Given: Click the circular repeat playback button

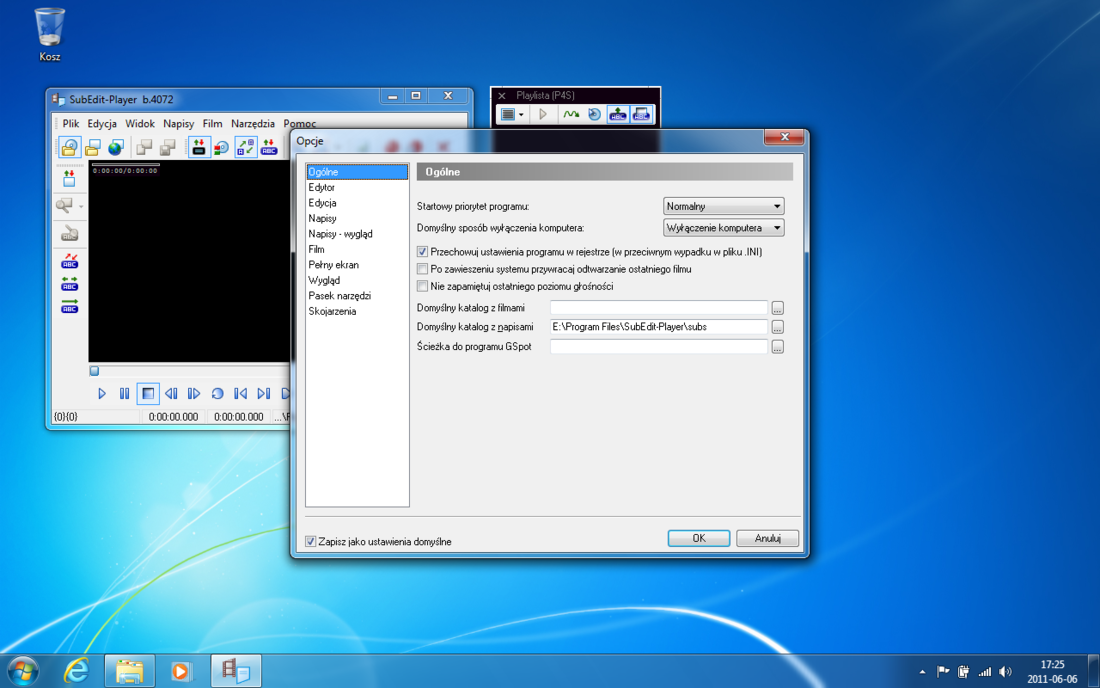Looking at the screenshot, I should tap(217, 393).
